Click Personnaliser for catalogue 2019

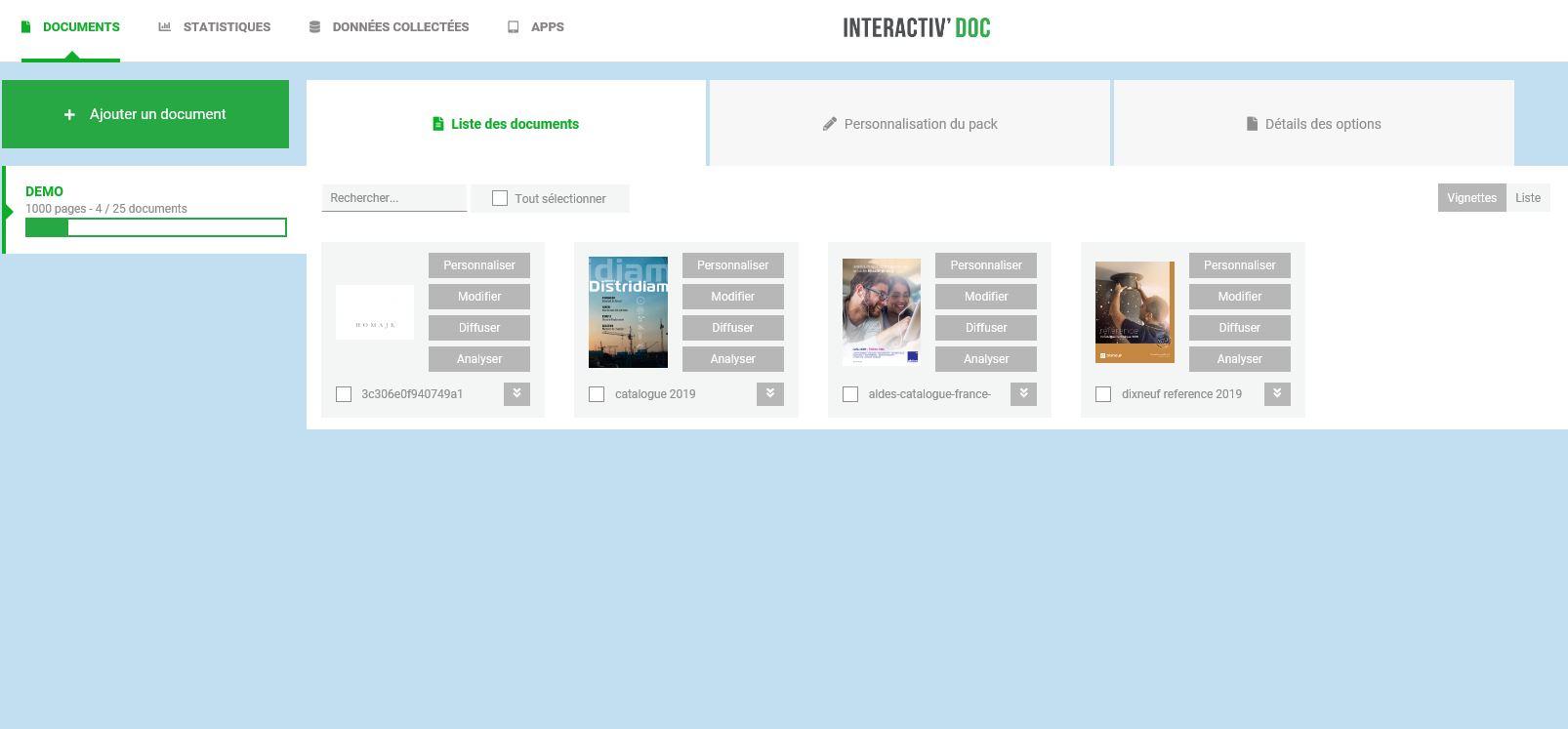pos(732,265)
